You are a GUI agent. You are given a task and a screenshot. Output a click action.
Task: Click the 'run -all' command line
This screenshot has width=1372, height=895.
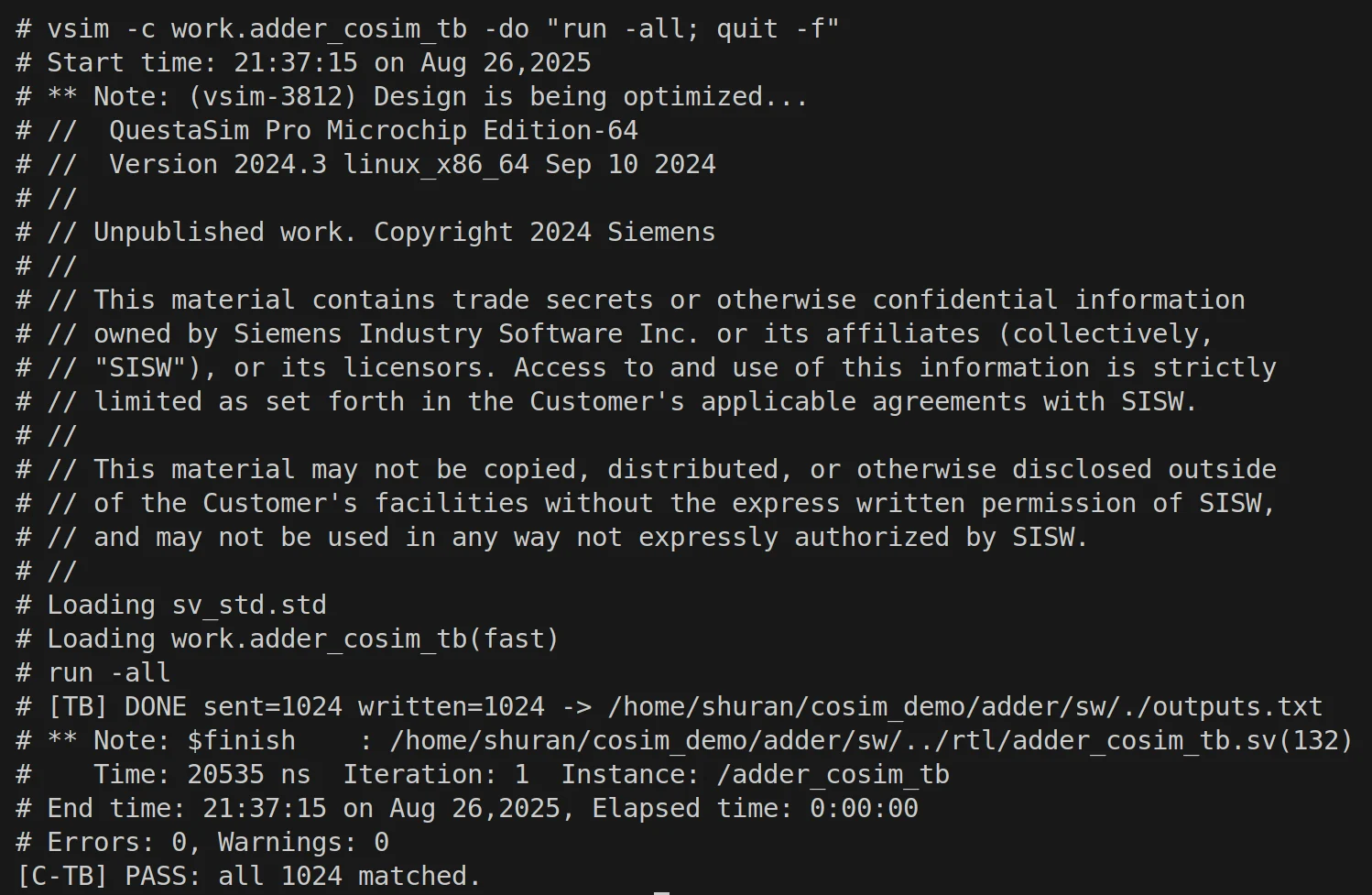93,672
